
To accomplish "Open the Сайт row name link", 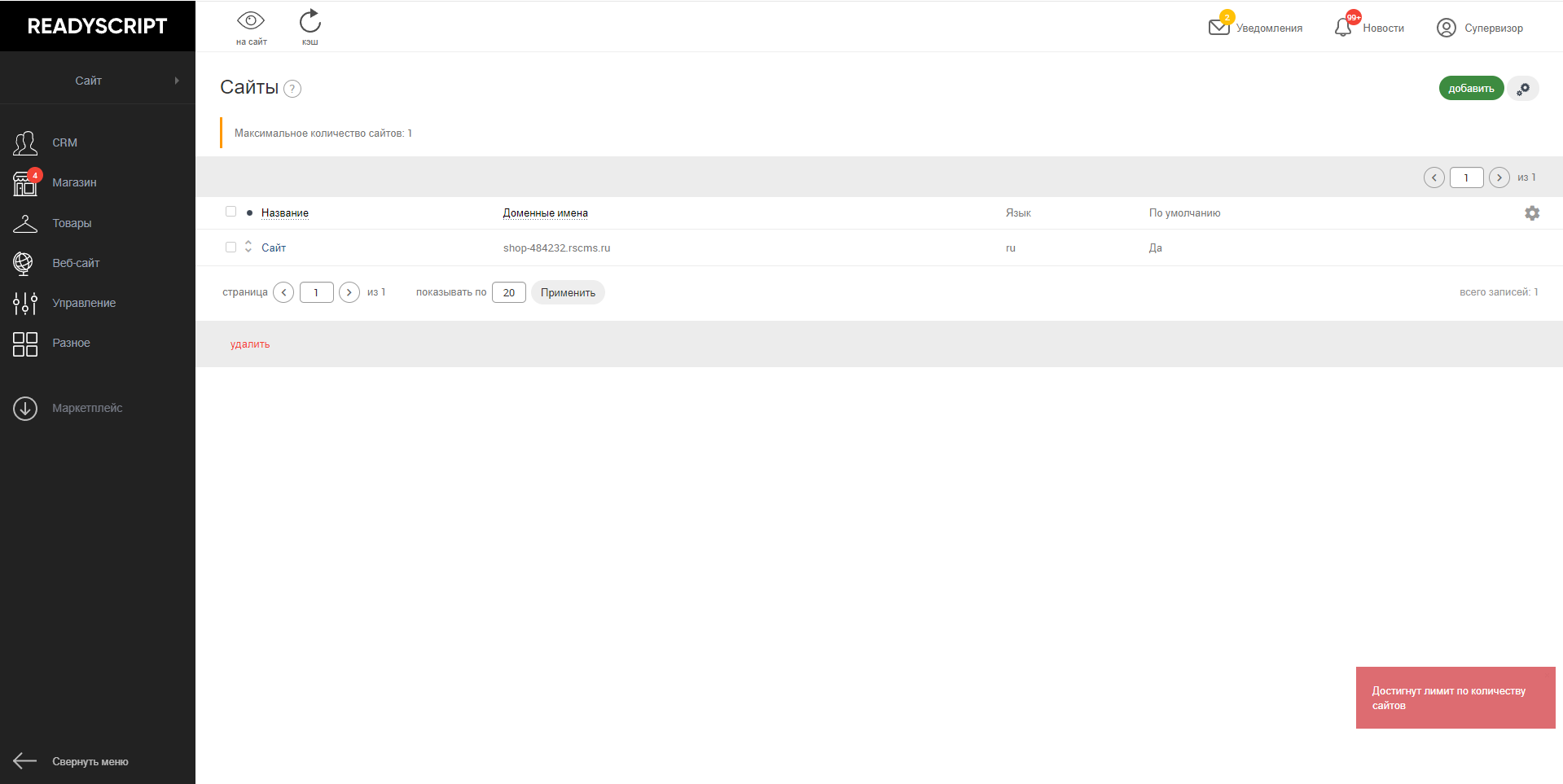I will 274,247.
